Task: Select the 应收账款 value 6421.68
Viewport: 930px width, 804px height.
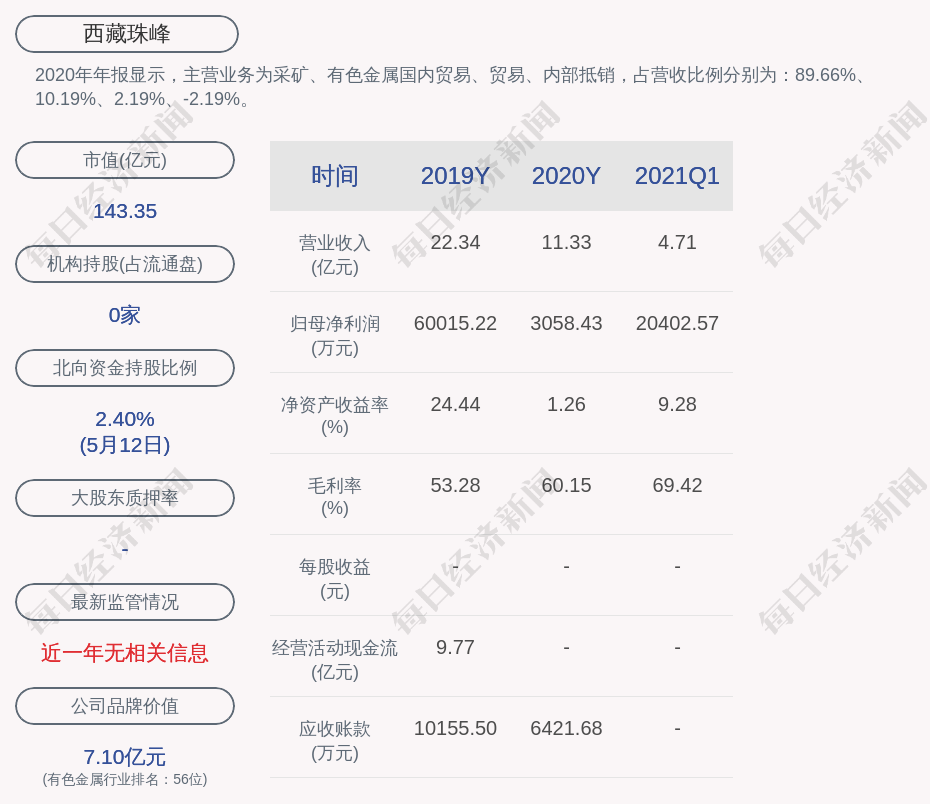Action: pos(566,728)
